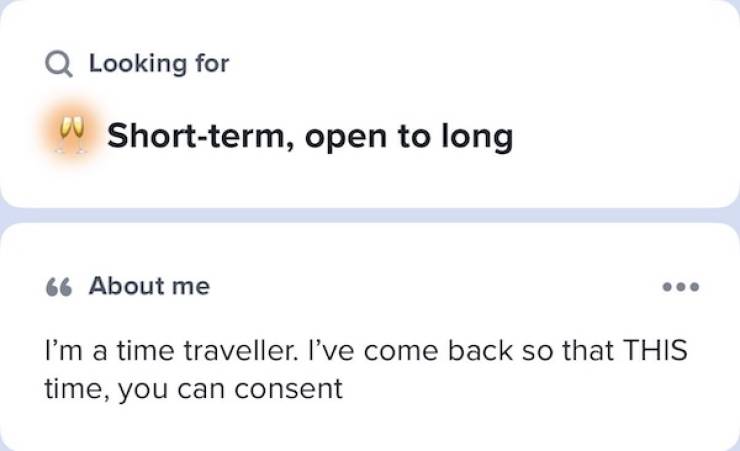Click the quotation mark icon near About me

coord(59,287)
